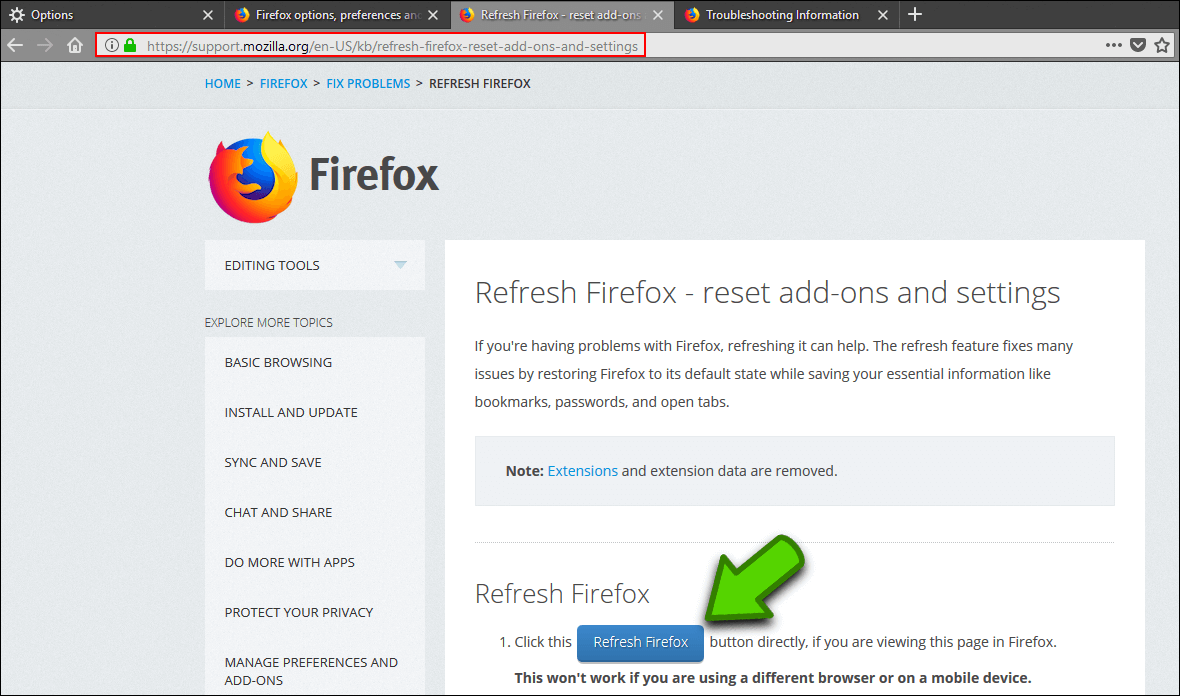The width and height of the screenshot is (1180, 696).
Task: Click the REFRESH FIREFOX breadcrumb text
Action: [x=480, y=84]
